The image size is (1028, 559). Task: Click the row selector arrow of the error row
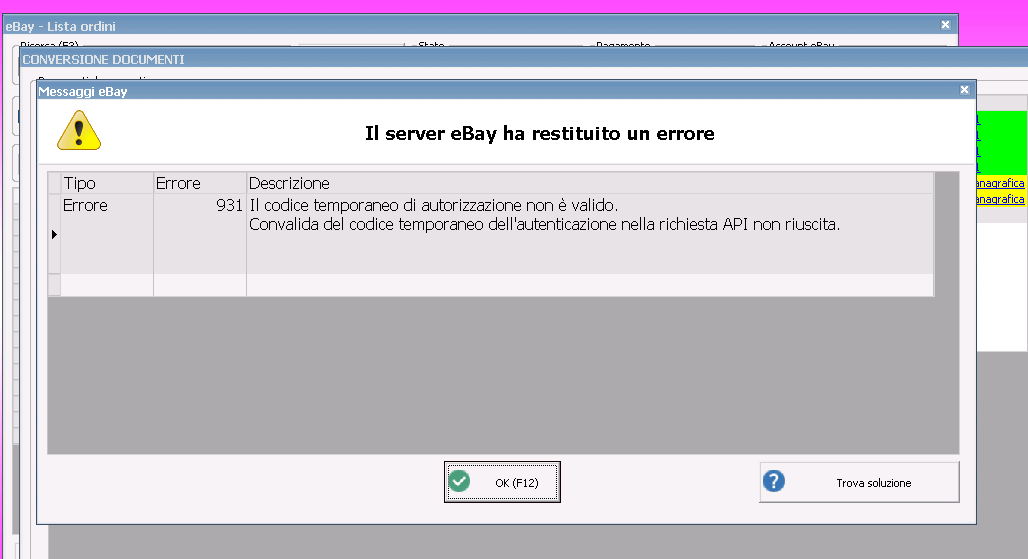coord(54,234)
